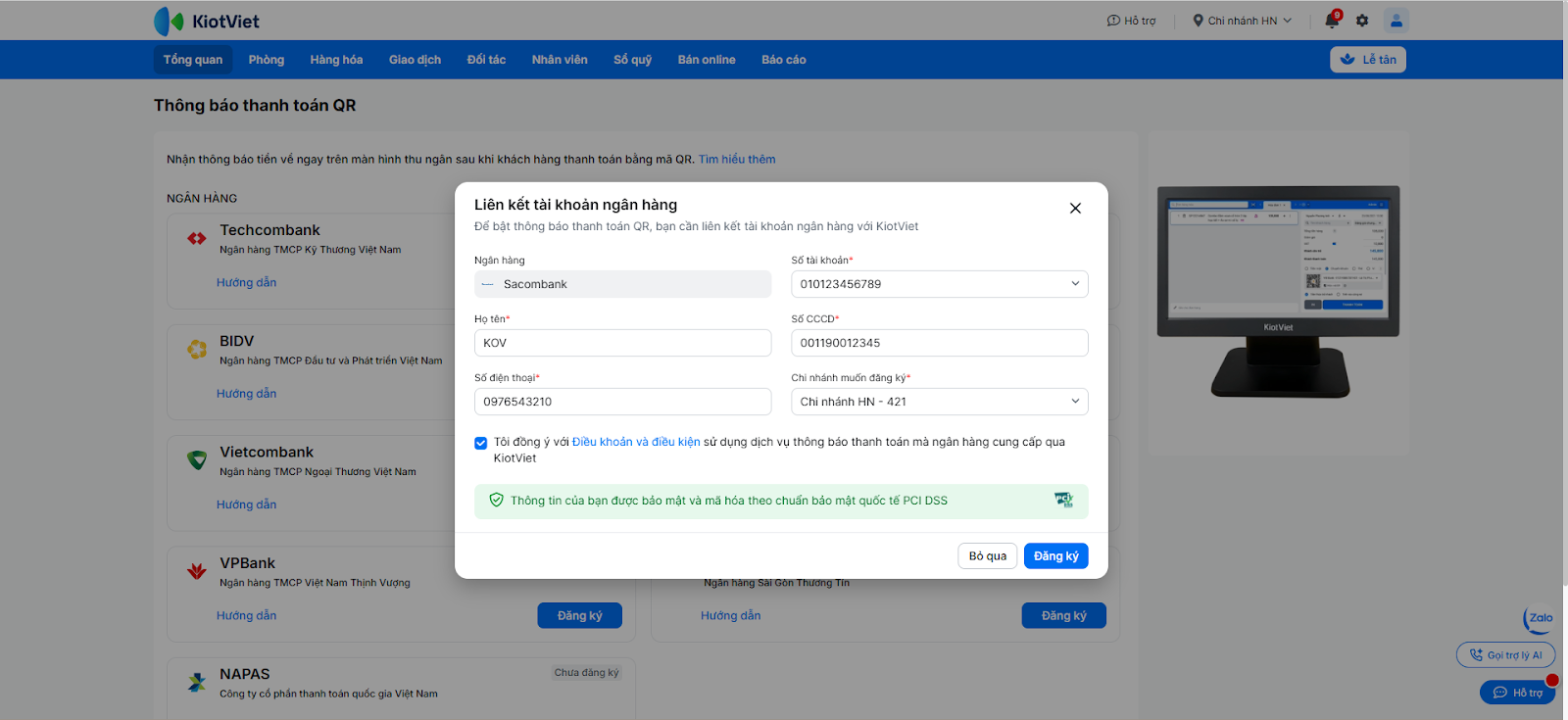
Task: Open the Điều khoản và điều kiện link
Action: point(636,442)
